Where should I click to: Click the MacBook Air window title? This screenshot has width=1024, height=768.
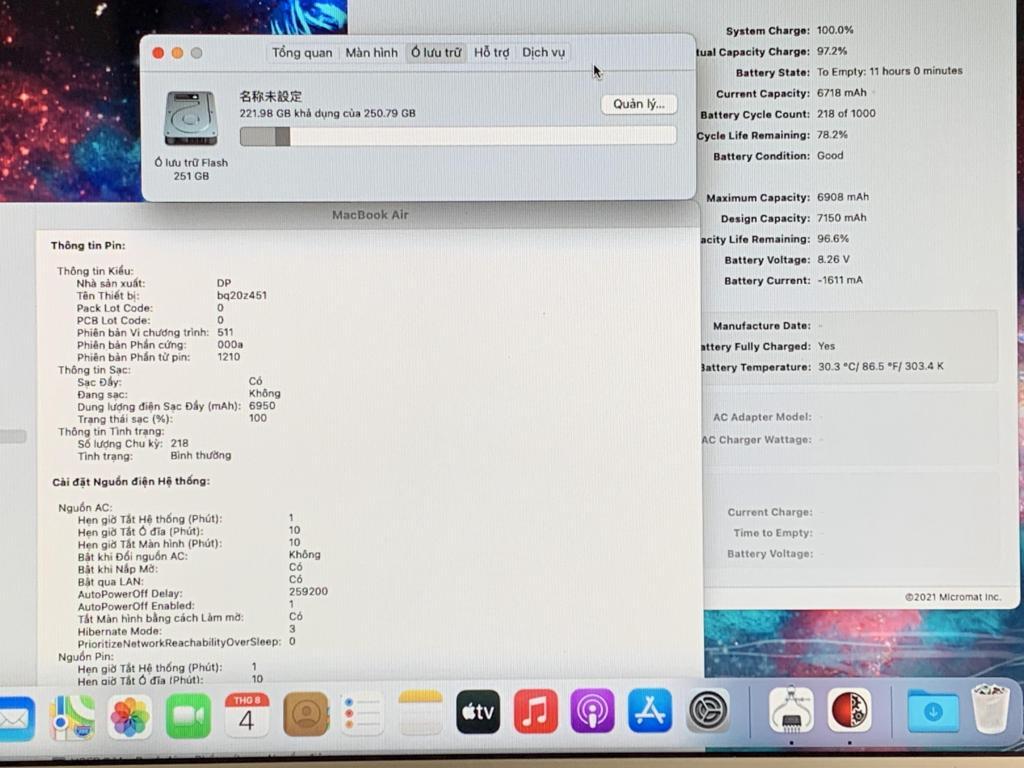click(370, 215)
